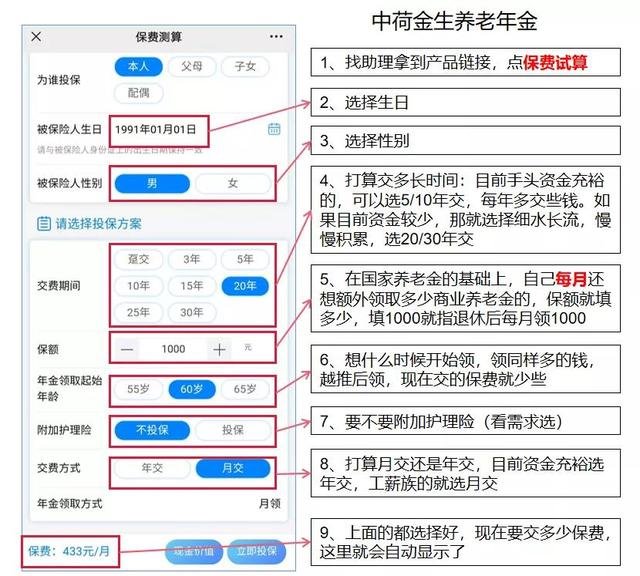640x576 pixels.
Task: Click the 交费方式 label
Action: tap(58, 468)
